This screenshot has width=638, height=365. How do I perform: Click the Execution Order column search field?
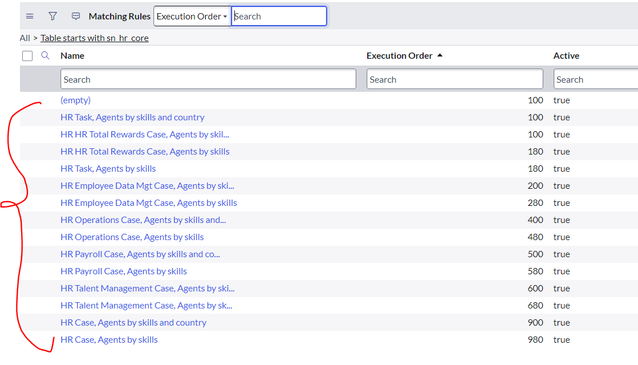454,79
